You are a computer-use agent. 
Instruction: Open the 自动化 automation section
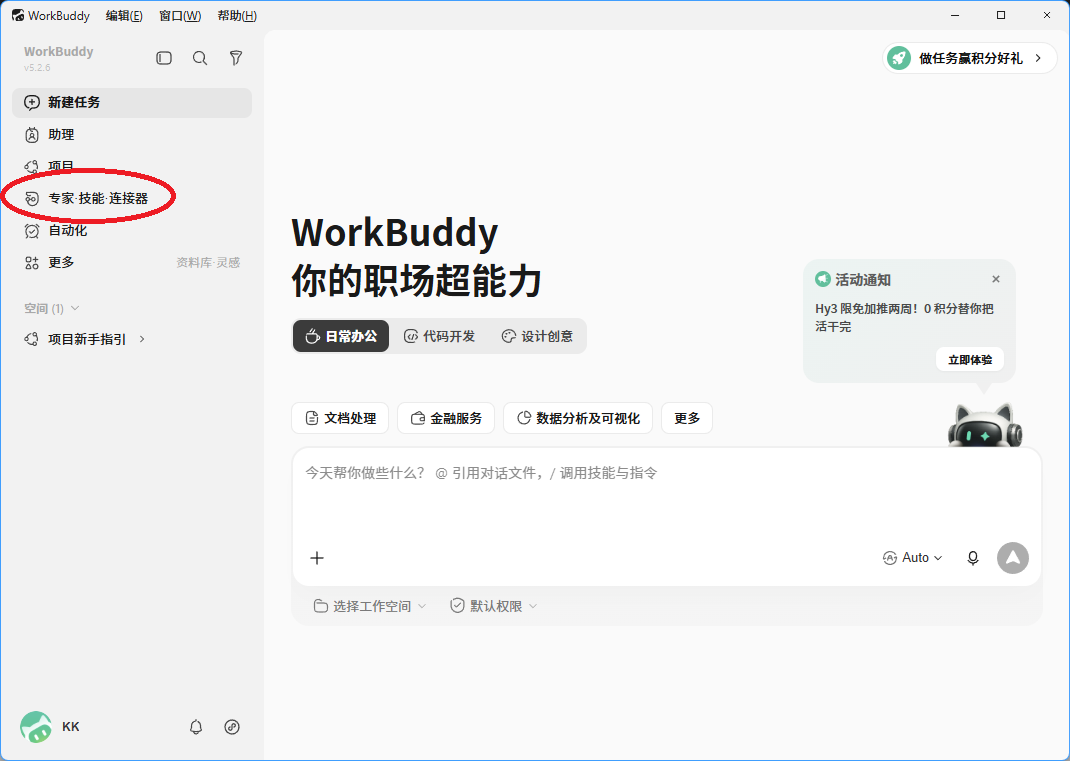[132, 230]
